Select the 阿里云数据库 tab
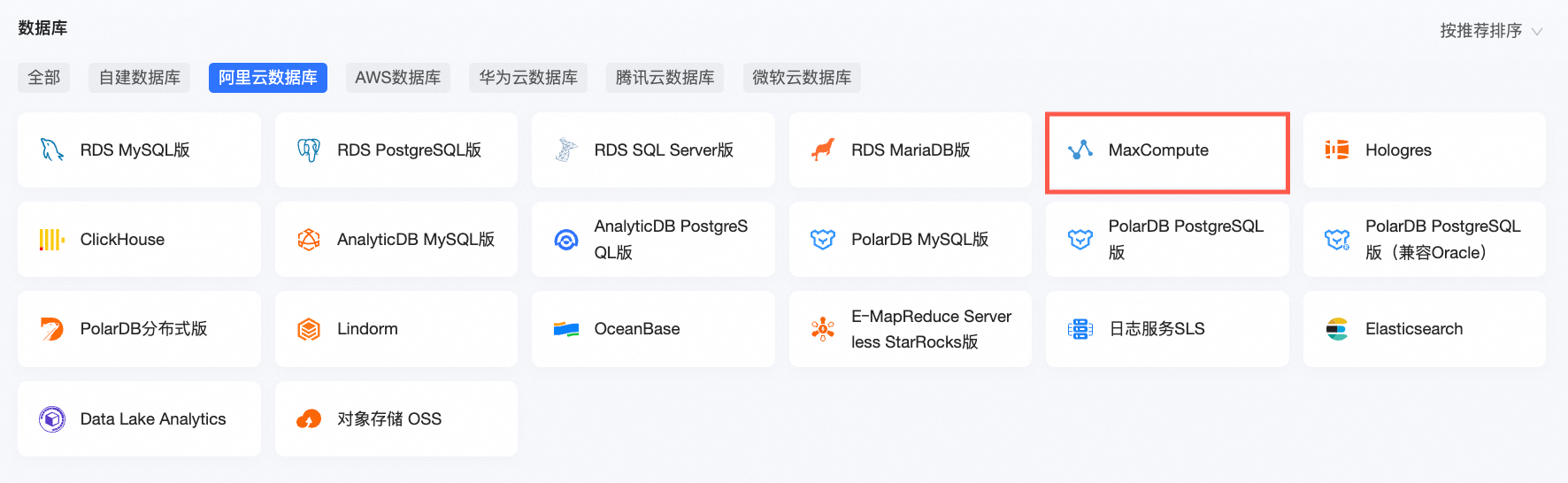The image size is (1568, 483). [x=268, y=78]
